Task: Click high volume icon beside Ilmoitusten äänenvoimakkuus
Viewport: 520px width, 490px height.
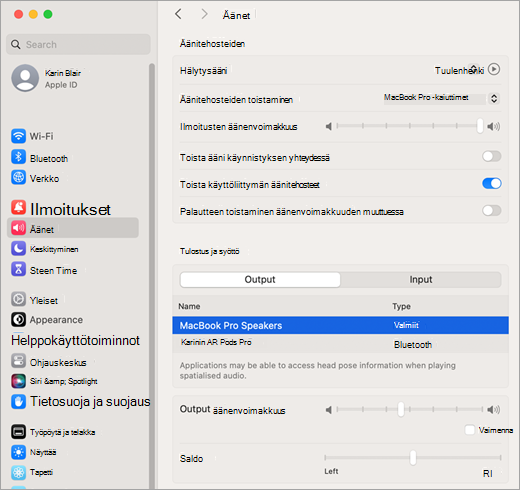Action: [494, 126]
